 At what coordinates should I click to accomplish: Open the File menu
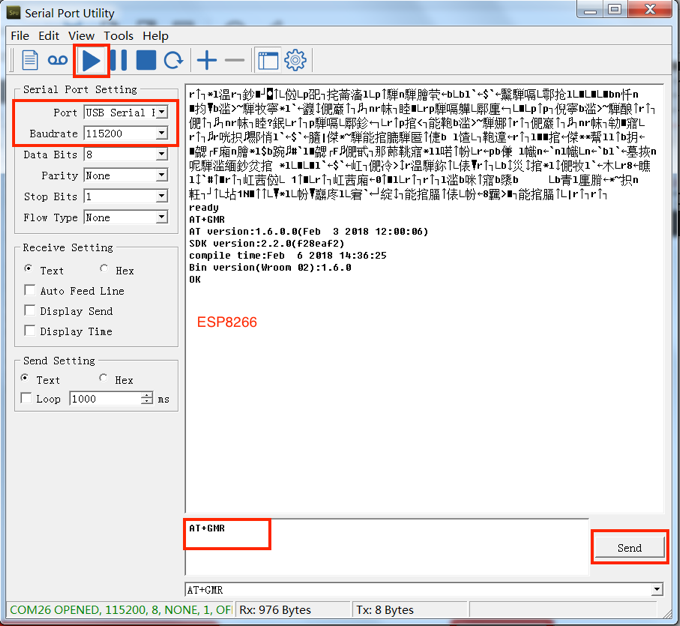pos(20,36)
